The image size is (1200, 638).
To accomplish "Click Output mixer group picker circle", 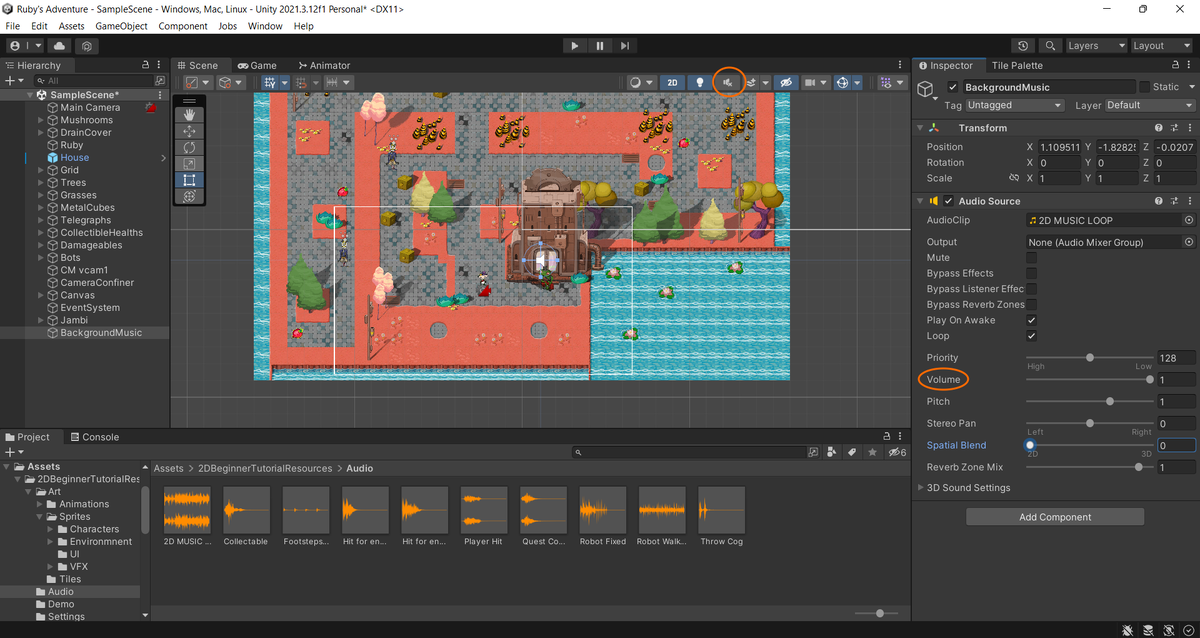I will 1189,242.
